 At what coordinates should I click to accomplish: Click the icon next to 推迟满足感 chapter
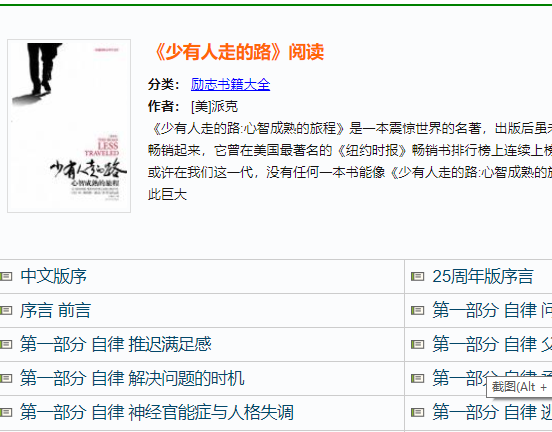click(x=6, y=344)
